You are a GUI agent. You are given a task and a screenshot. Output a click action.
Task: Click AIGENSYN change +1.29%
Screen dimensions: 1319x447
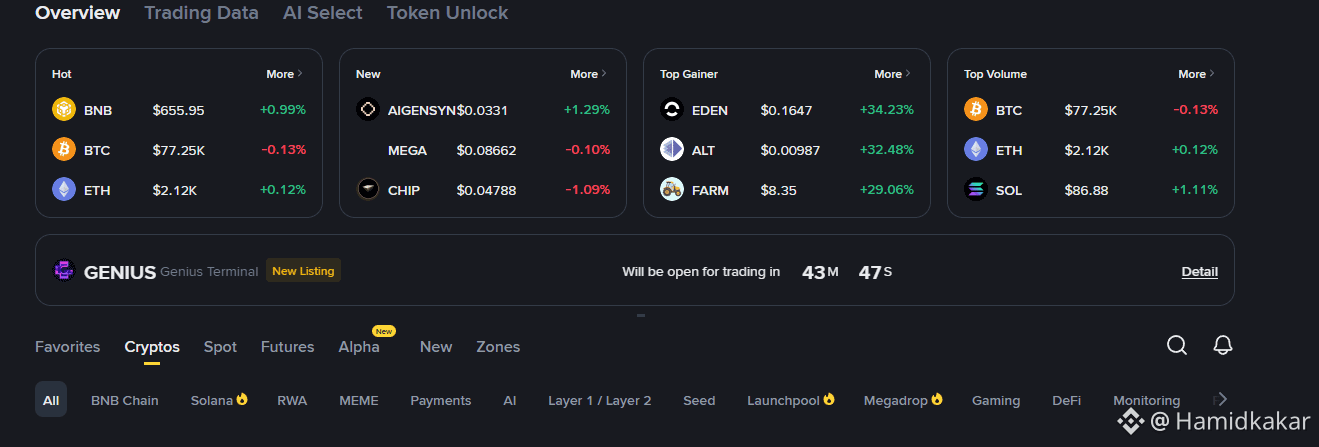tap(587, 110)
